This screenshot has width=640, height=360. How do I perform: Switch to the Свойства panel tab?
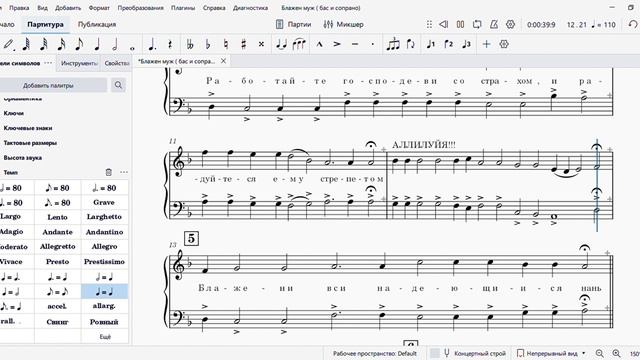pos(116,63)
